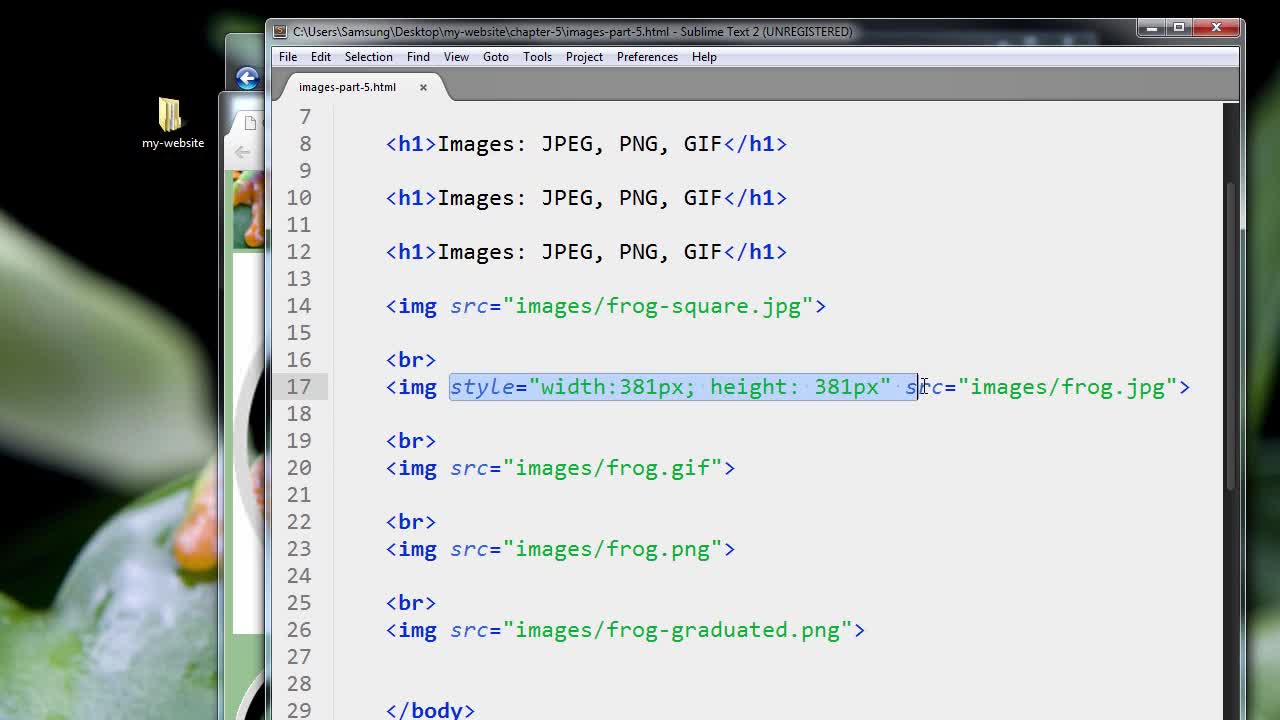
Task: Click the br tag on line 25
Action: click(x=411, y=603)
